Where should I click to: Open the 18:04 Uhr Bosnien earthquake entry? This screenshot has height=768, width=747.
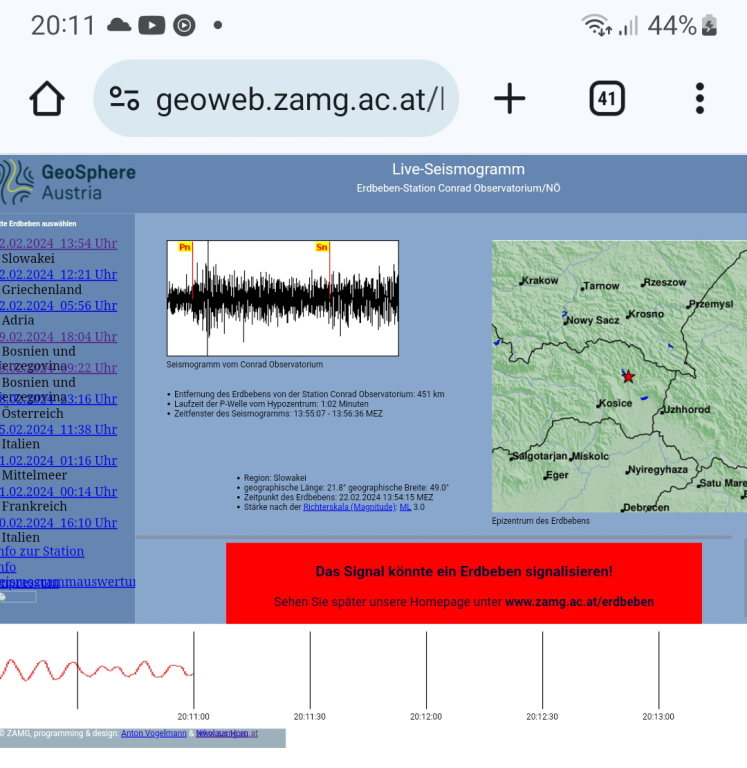(x=59, y=336)
